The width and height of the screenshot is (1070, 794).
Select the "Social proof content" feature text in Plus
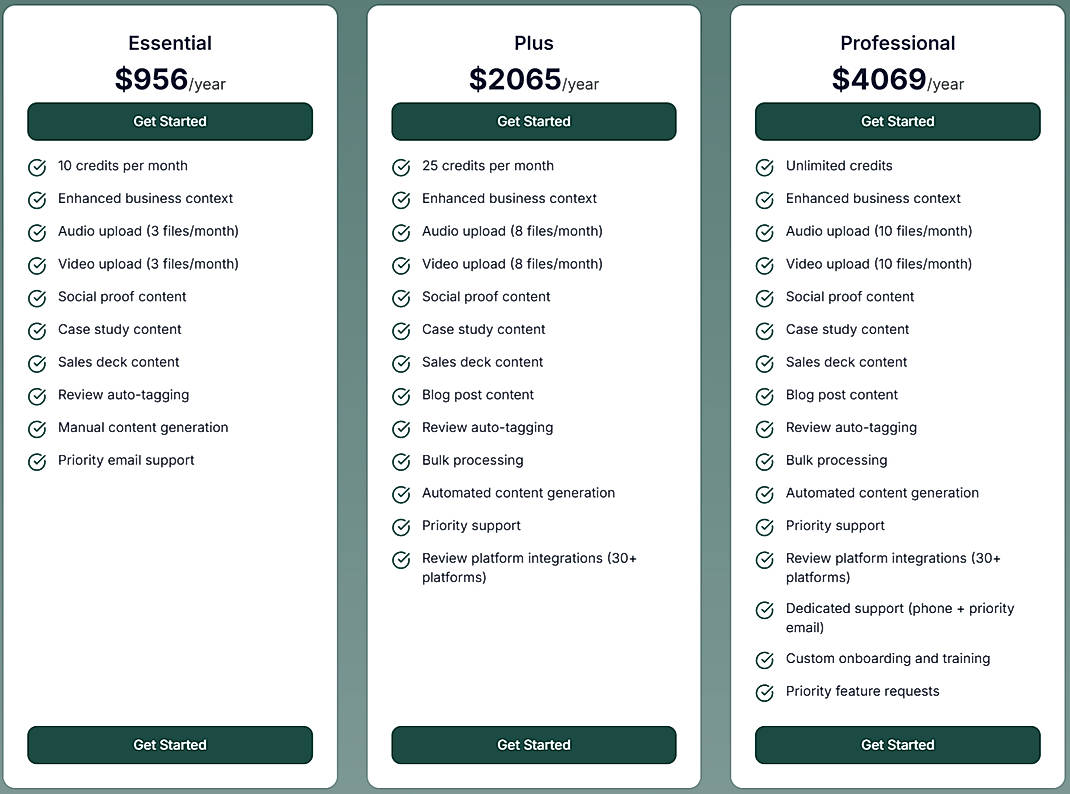tap(486, 297)
